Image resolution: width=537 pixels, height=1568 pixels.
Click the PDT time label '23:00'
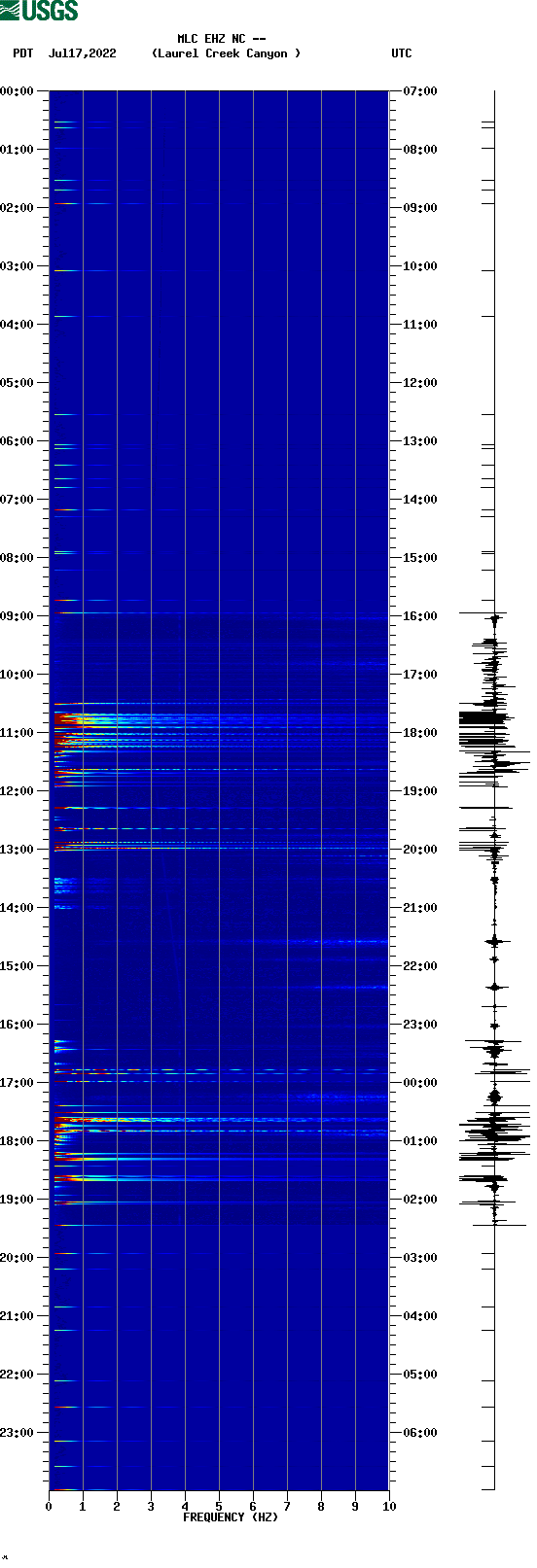[x=18, y=1433]
